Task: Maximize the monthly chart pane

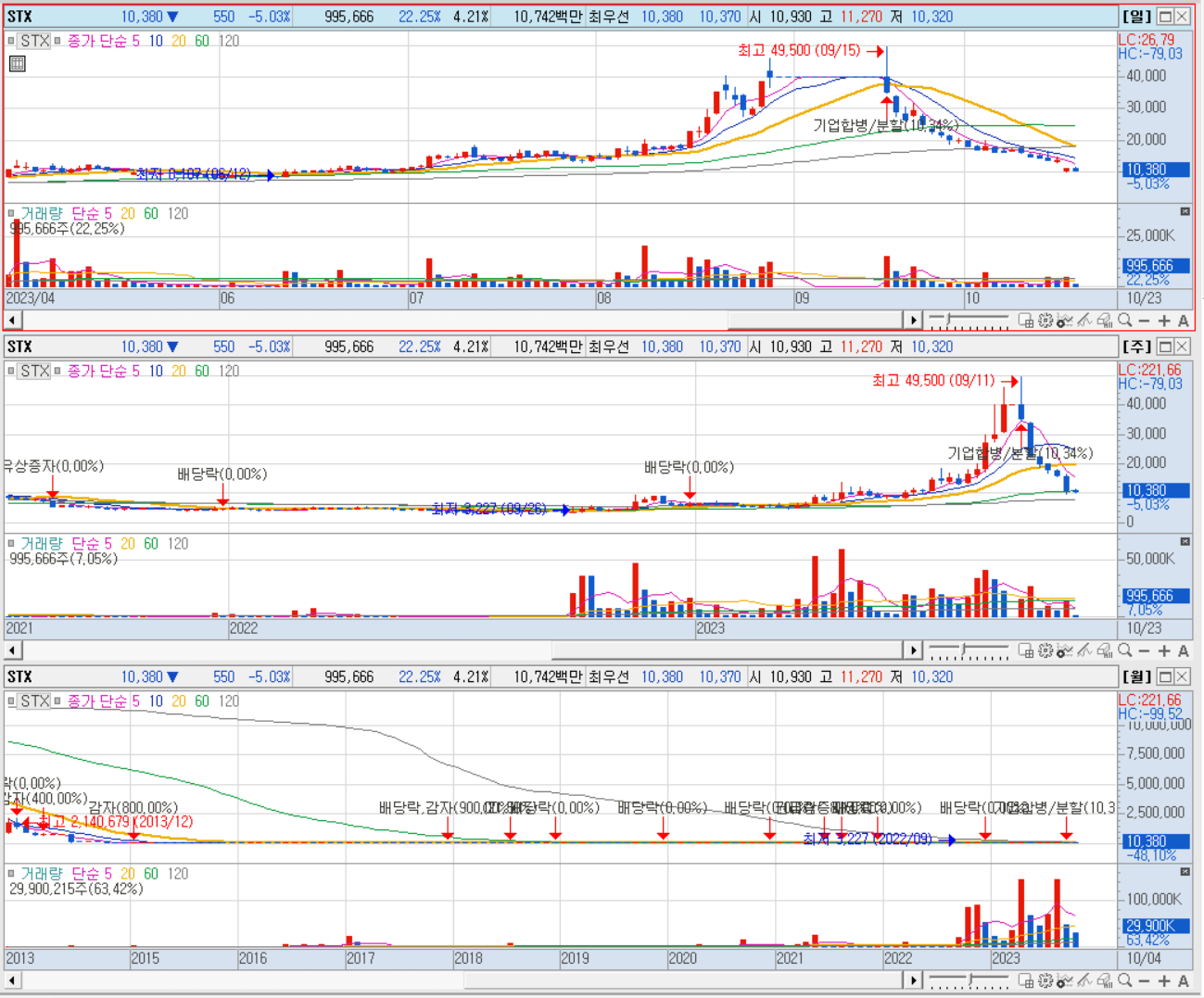Action: coord(1166,676)
